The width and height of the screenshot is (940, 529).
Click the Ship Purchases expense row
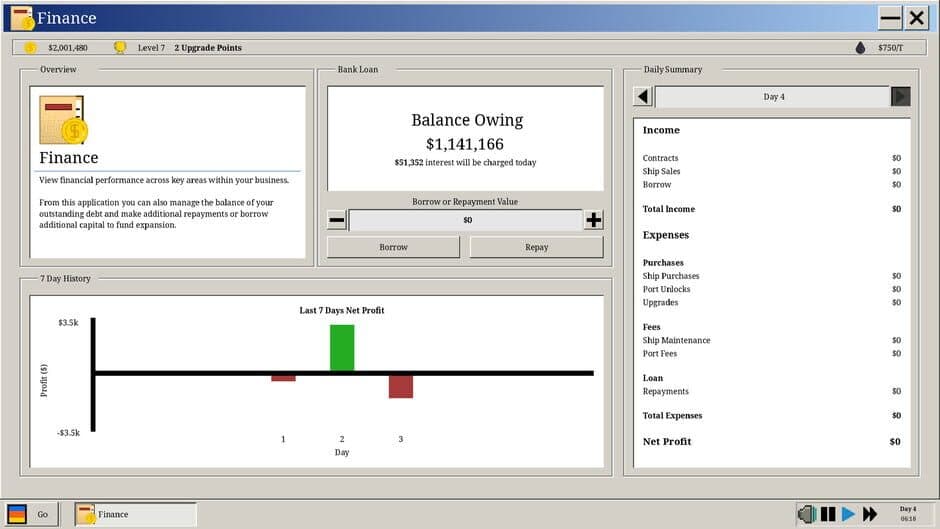(x=772, y=276)
